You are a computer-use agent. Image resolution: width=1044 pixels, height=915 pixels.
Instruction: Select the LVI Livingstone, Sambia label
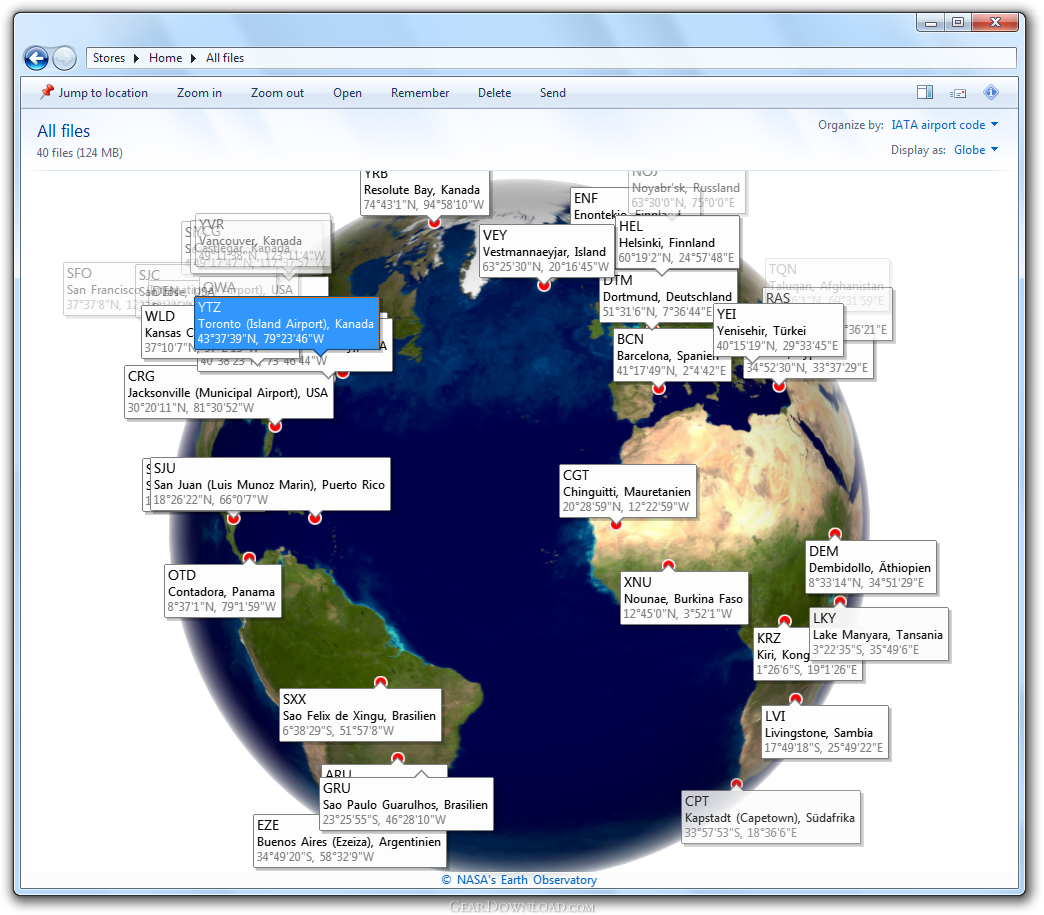click(x=824, y=731)
